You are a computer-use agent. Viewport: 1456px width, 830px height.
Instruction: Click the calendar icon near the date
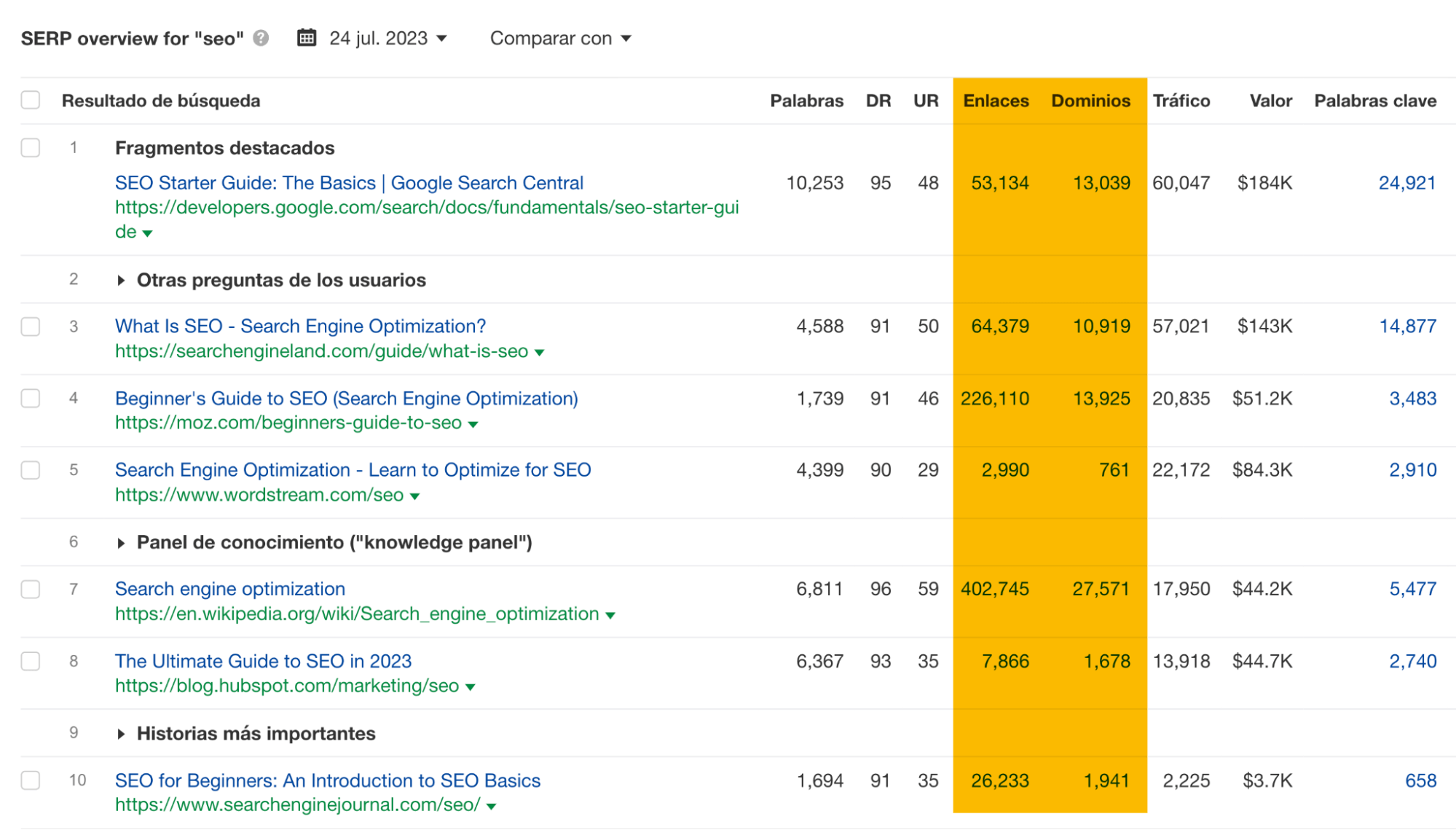click(x=308, y=37)
